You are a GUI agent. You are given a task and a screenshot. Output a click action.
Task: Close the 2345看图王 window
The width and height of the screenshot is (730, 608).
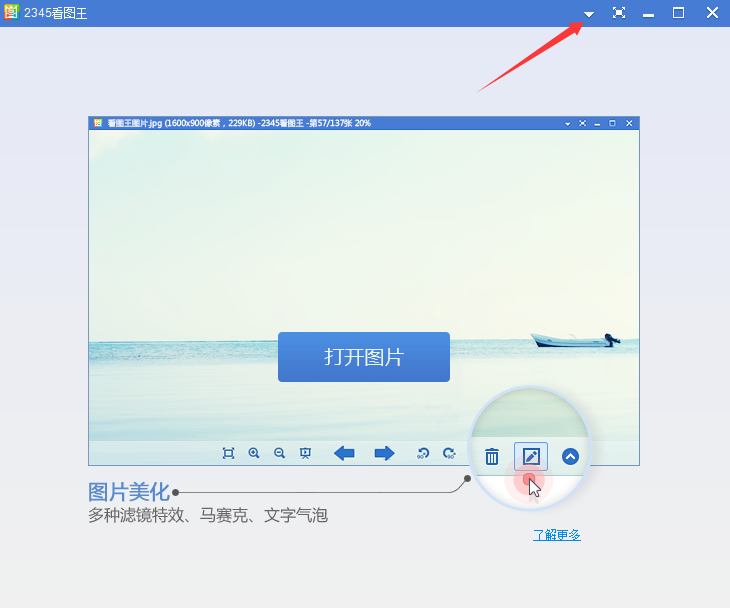pos(712,13)
